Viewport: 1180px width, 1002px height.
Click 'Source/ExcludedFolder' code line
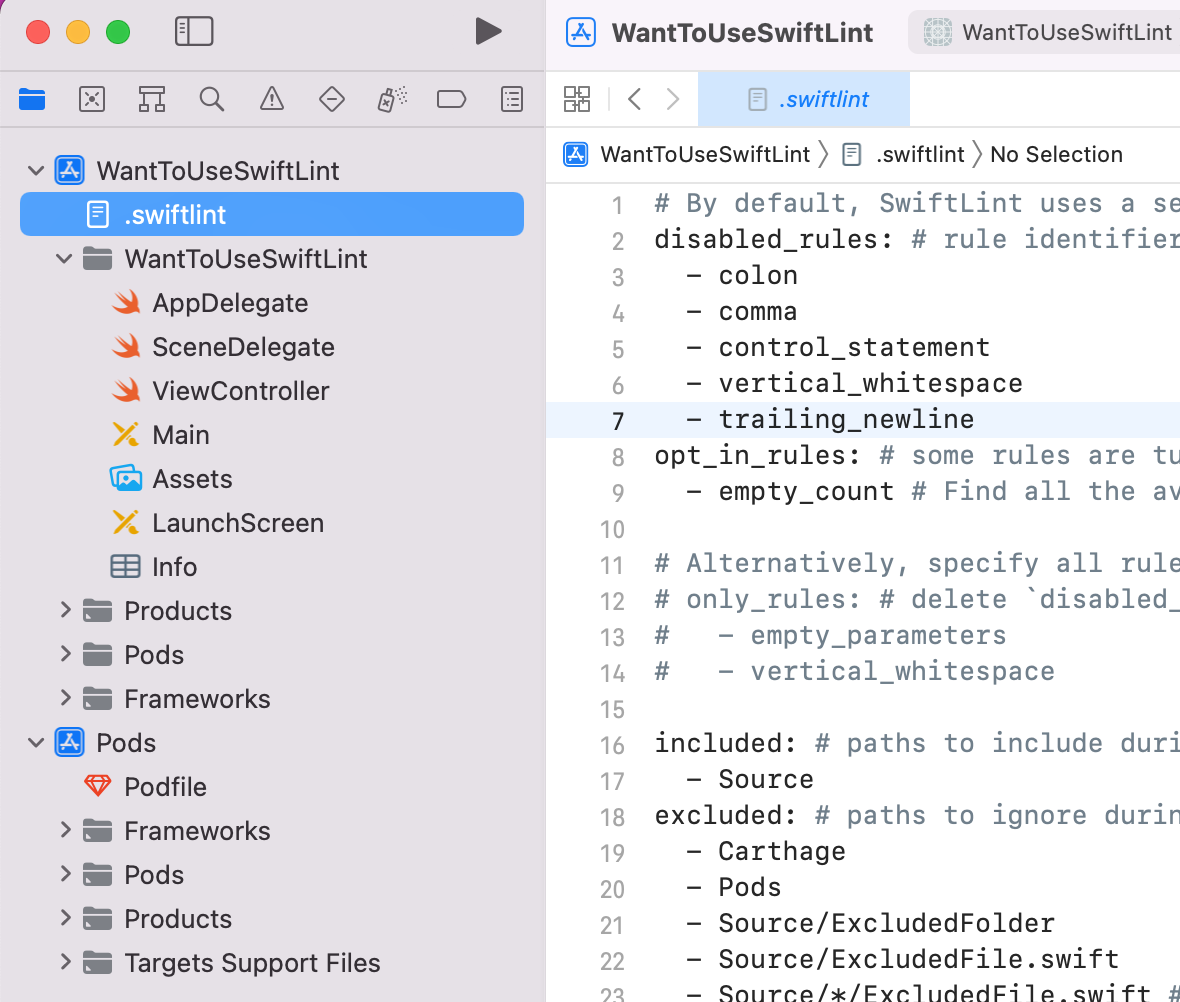(886, 924)
